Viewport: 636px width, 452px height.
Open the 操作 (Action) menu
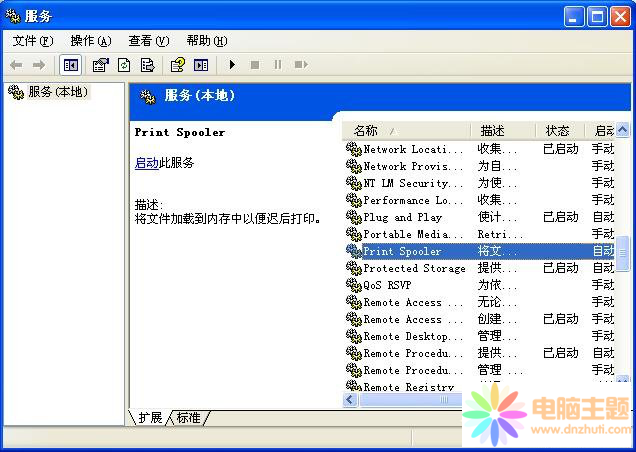coord(90,41)
